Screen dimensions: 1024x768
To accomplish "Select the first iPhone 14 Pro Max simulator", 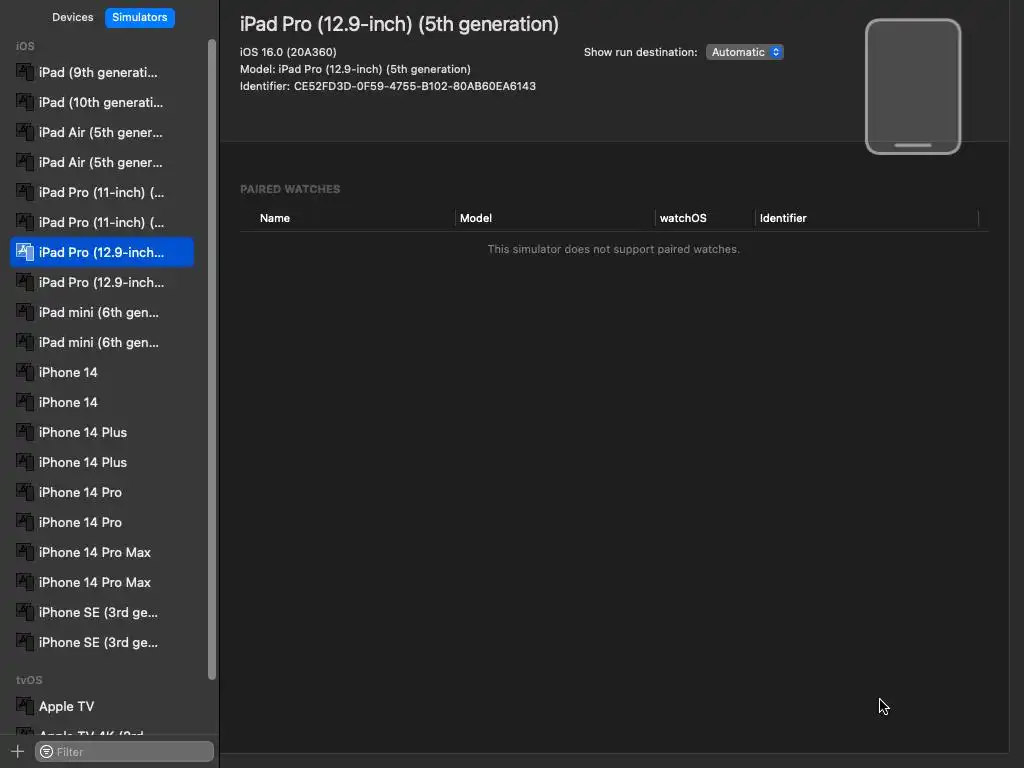I will pos(102,553).
